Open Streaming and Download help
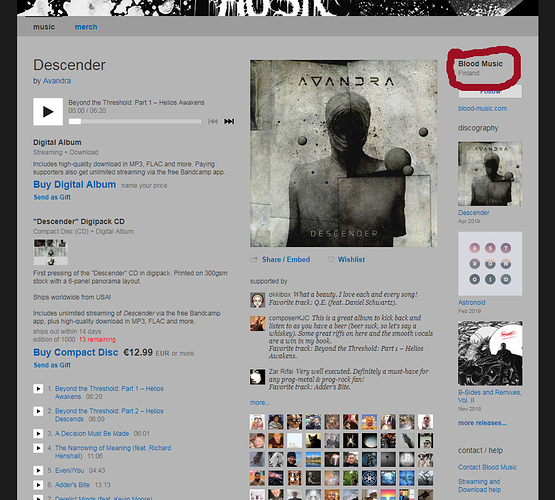Image resolution: width=555 pixels, height=500 pixels. coord(480,485)
